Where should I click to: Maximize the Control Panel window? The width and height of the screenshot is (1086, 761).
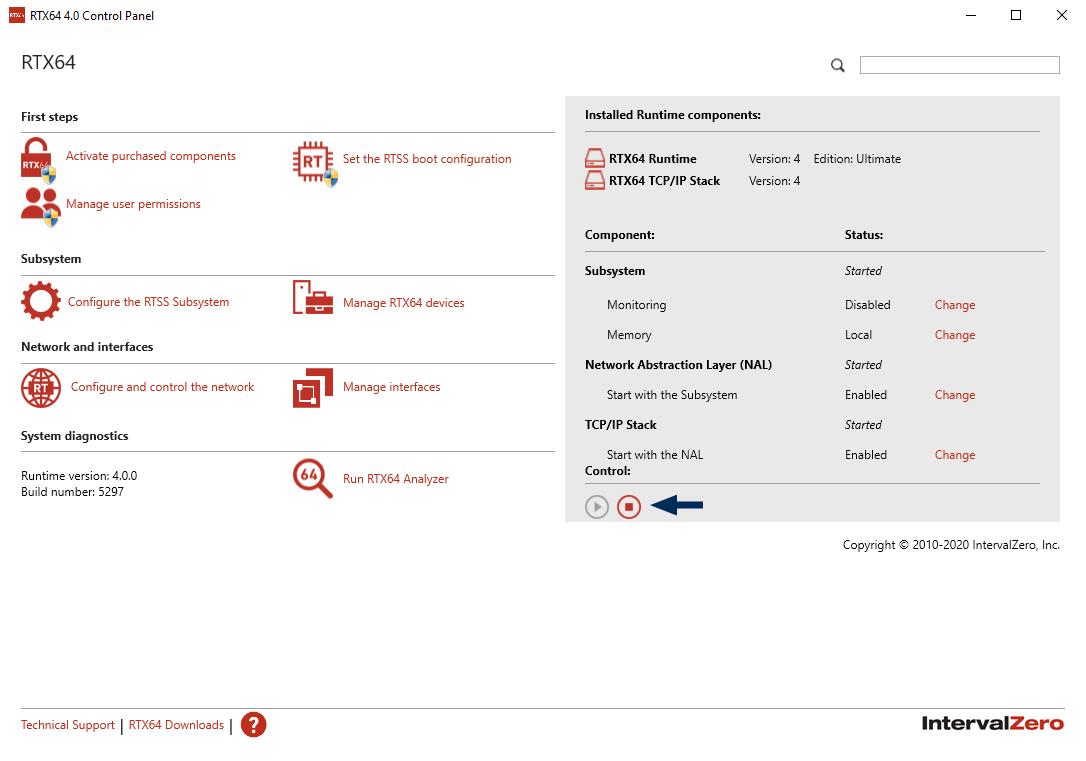[1016, 15]
